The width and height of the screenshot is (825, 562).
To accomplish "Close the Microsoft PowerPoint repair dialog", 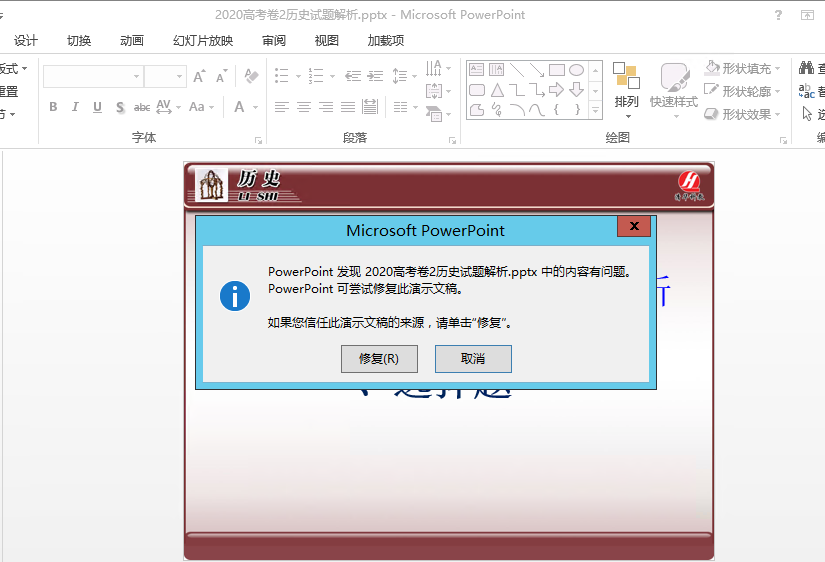I will [634, 226].
